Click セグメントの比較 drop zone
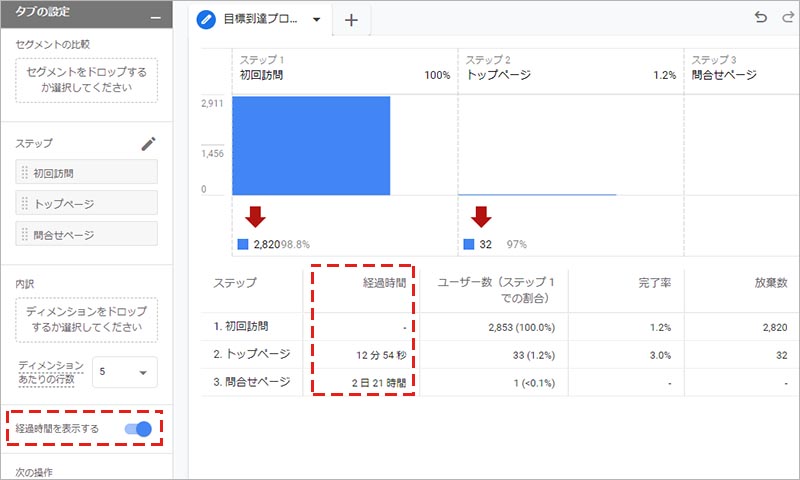 (x=86, y=80)
